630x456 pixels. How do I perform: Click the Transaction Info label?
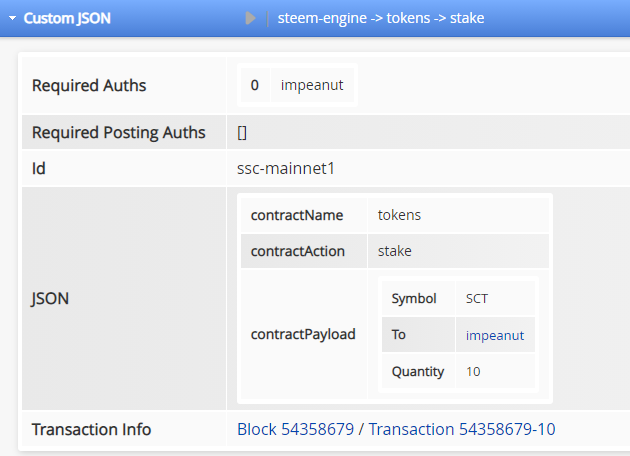[x=91, y=429]
